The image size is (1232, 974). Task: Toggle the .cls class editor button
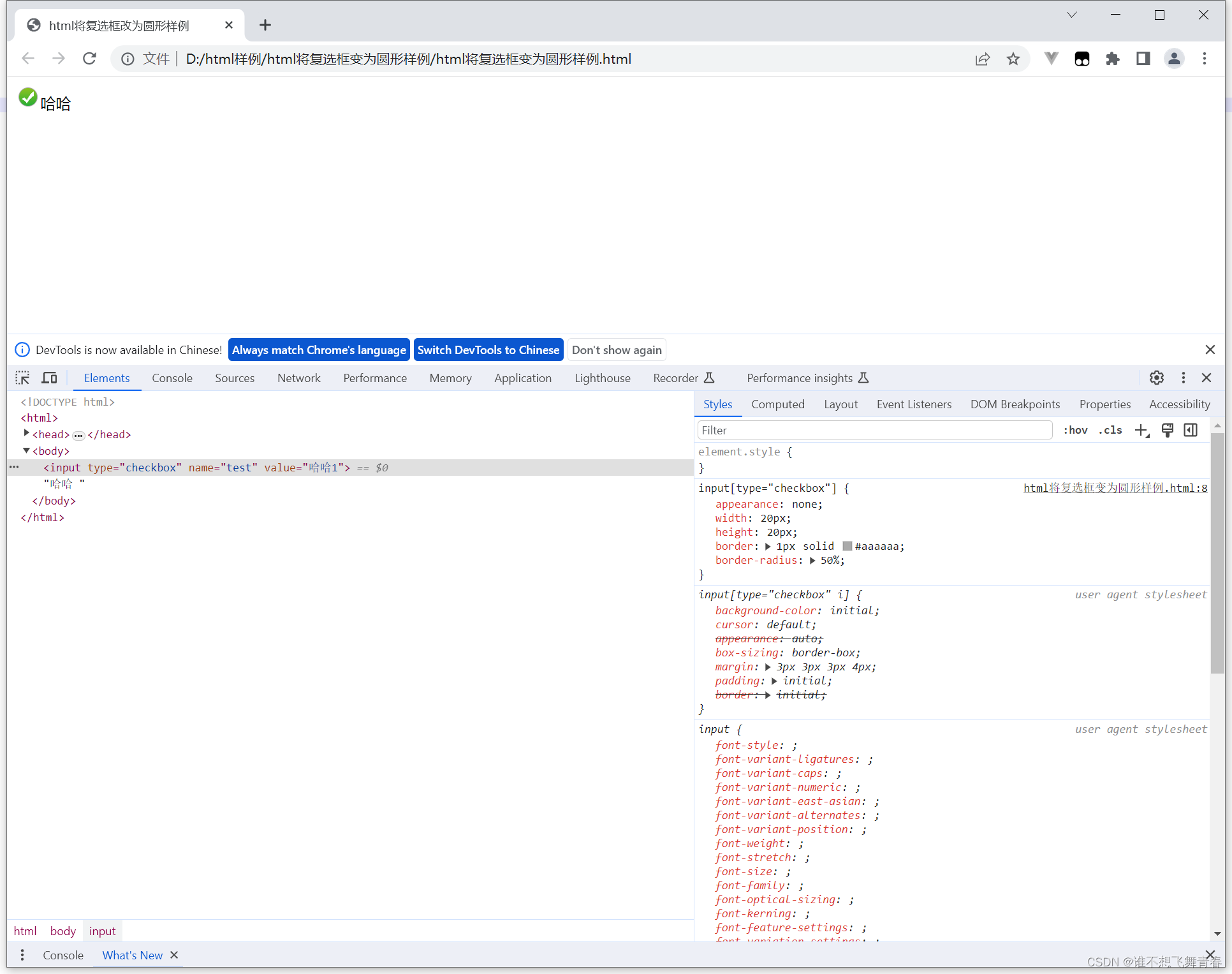(x=1110, y=430)
